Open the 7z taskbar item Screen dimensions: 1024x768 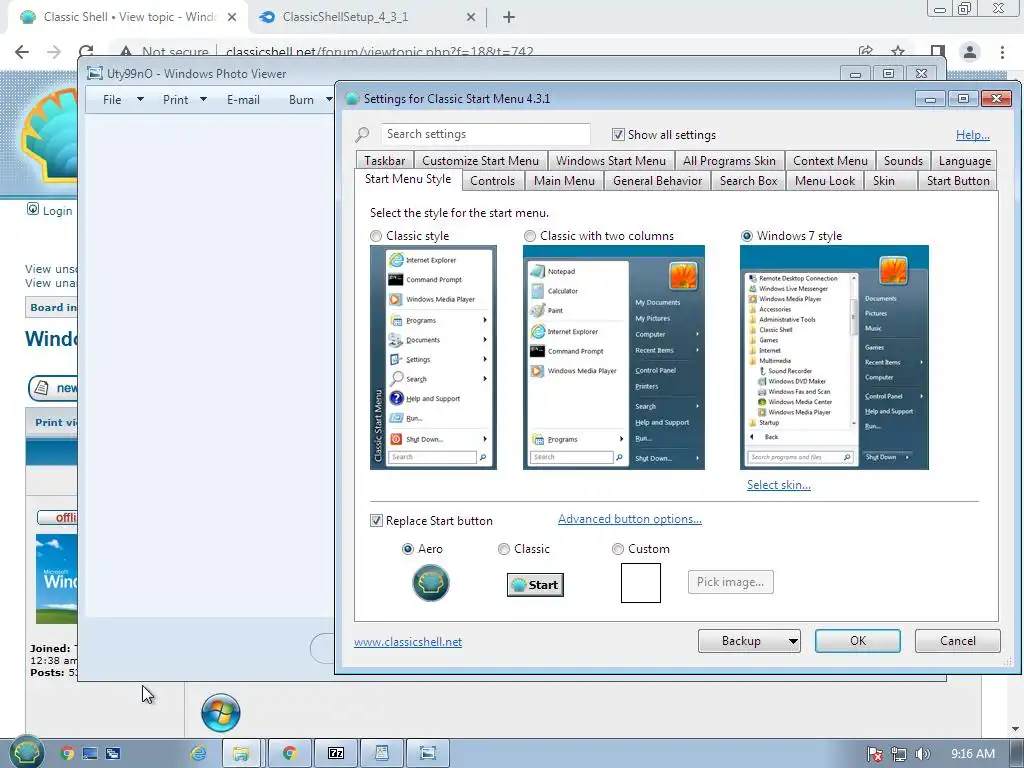(x=336, y=753)
